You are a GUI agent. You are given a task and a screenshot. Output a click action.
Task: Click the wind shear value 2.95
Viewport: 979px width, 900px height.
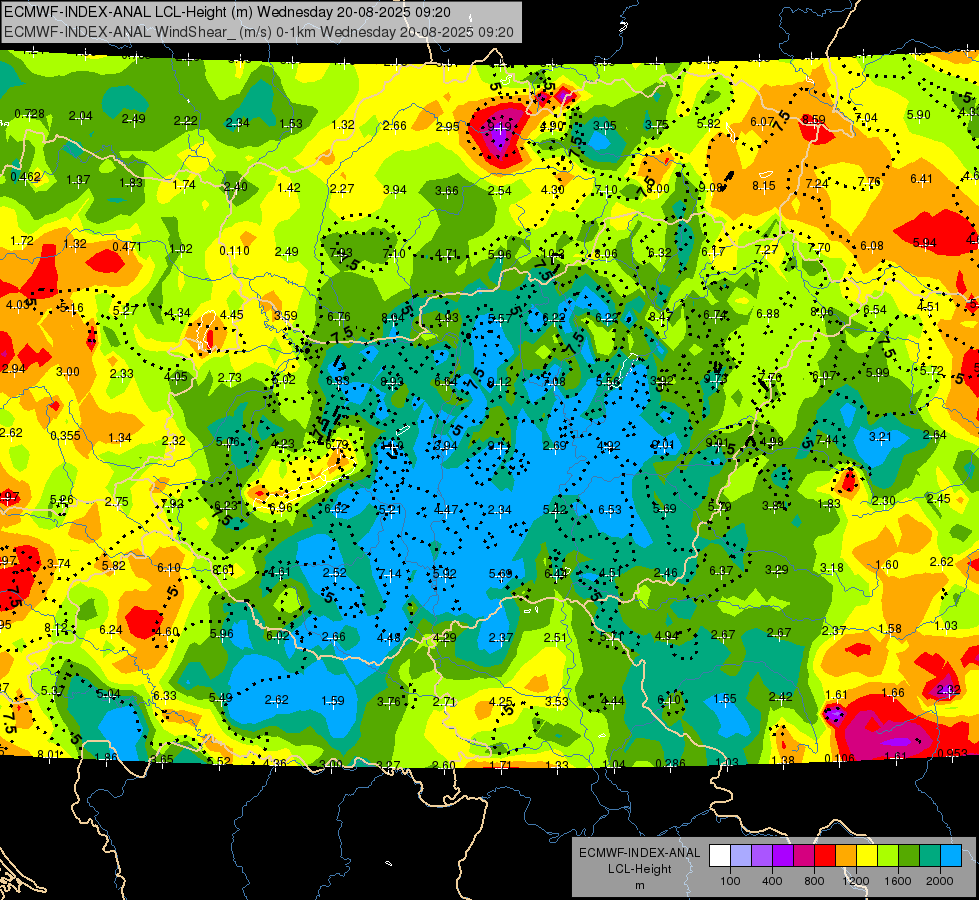(x=447, y=127)
